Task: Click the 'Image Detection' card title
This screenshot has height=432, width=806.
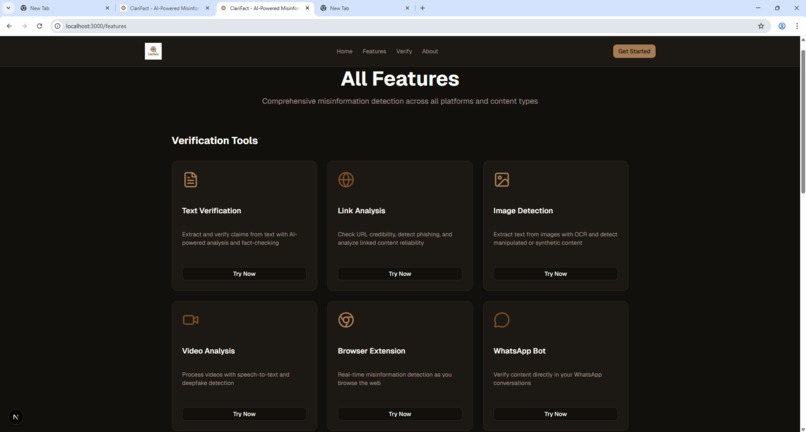Action: 523,211
